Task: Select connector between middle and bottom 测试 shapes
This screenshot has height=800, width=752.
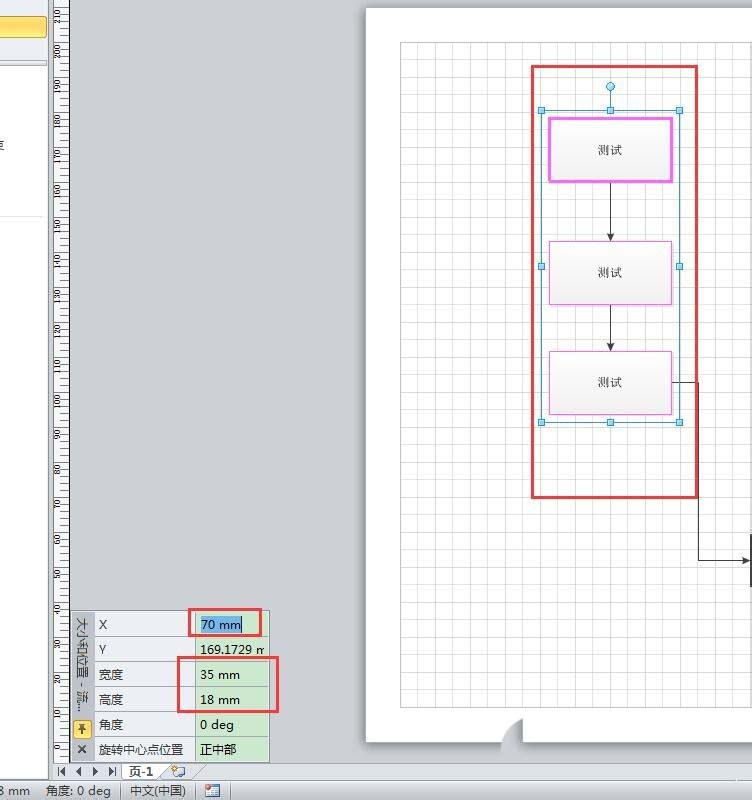Action: tap(610, 328)
